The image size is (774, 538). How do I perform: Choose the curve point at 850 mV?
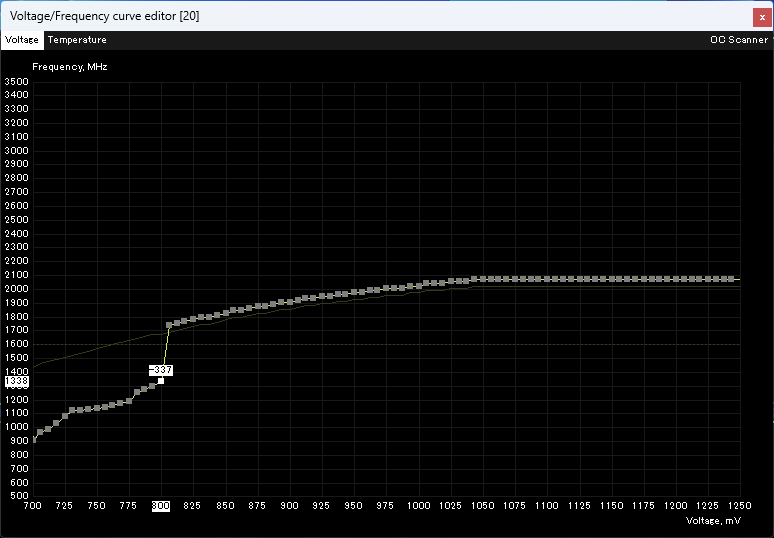[x=226, y=313]
